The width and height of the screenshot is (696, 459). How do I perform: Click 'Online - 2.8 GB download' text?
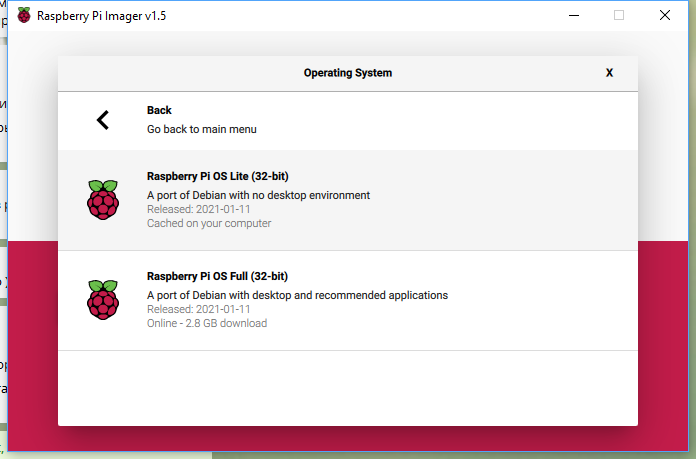207,323
